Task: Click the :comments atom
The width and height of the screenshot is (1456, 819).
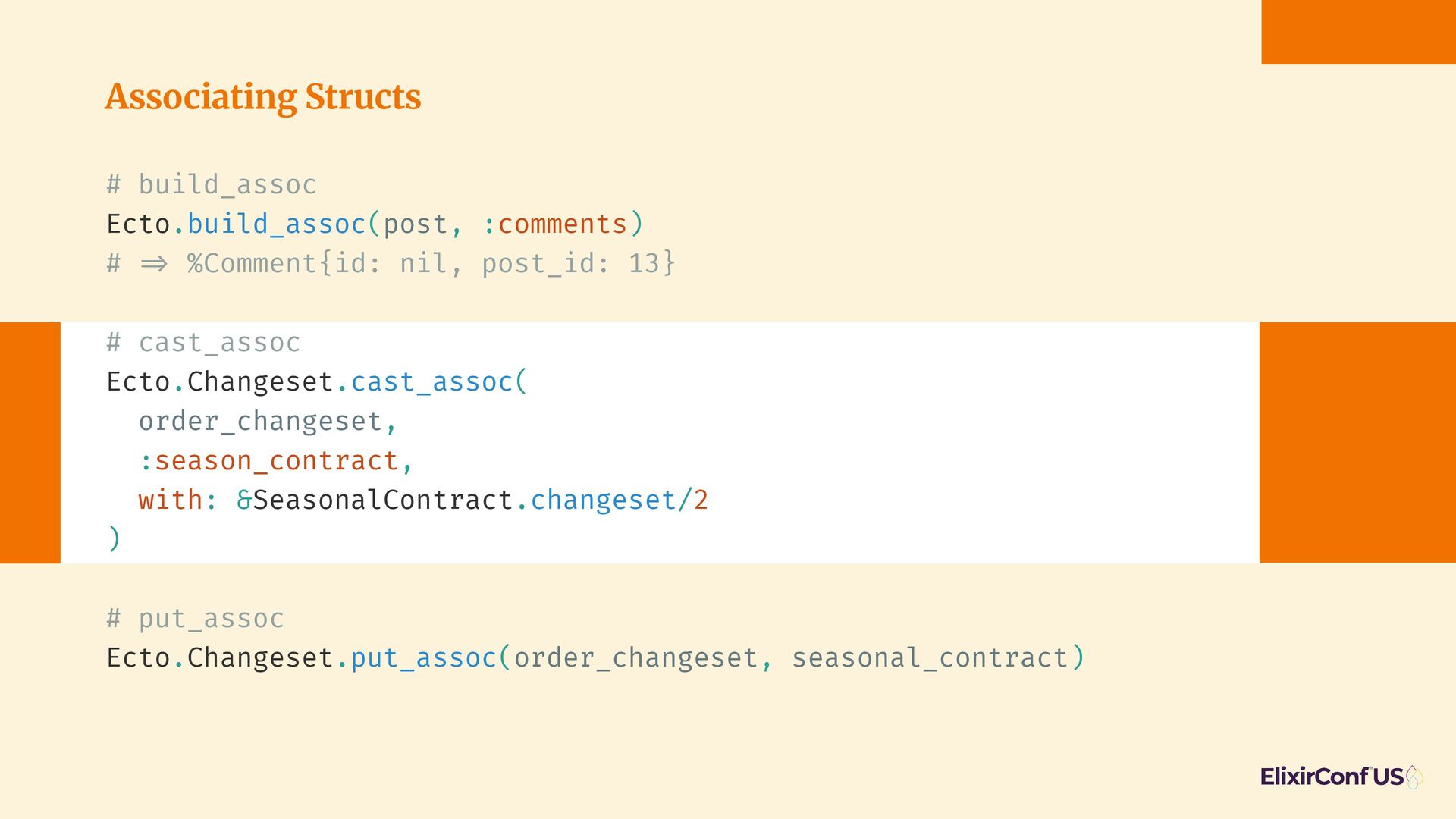Action: tap(555, 224)
